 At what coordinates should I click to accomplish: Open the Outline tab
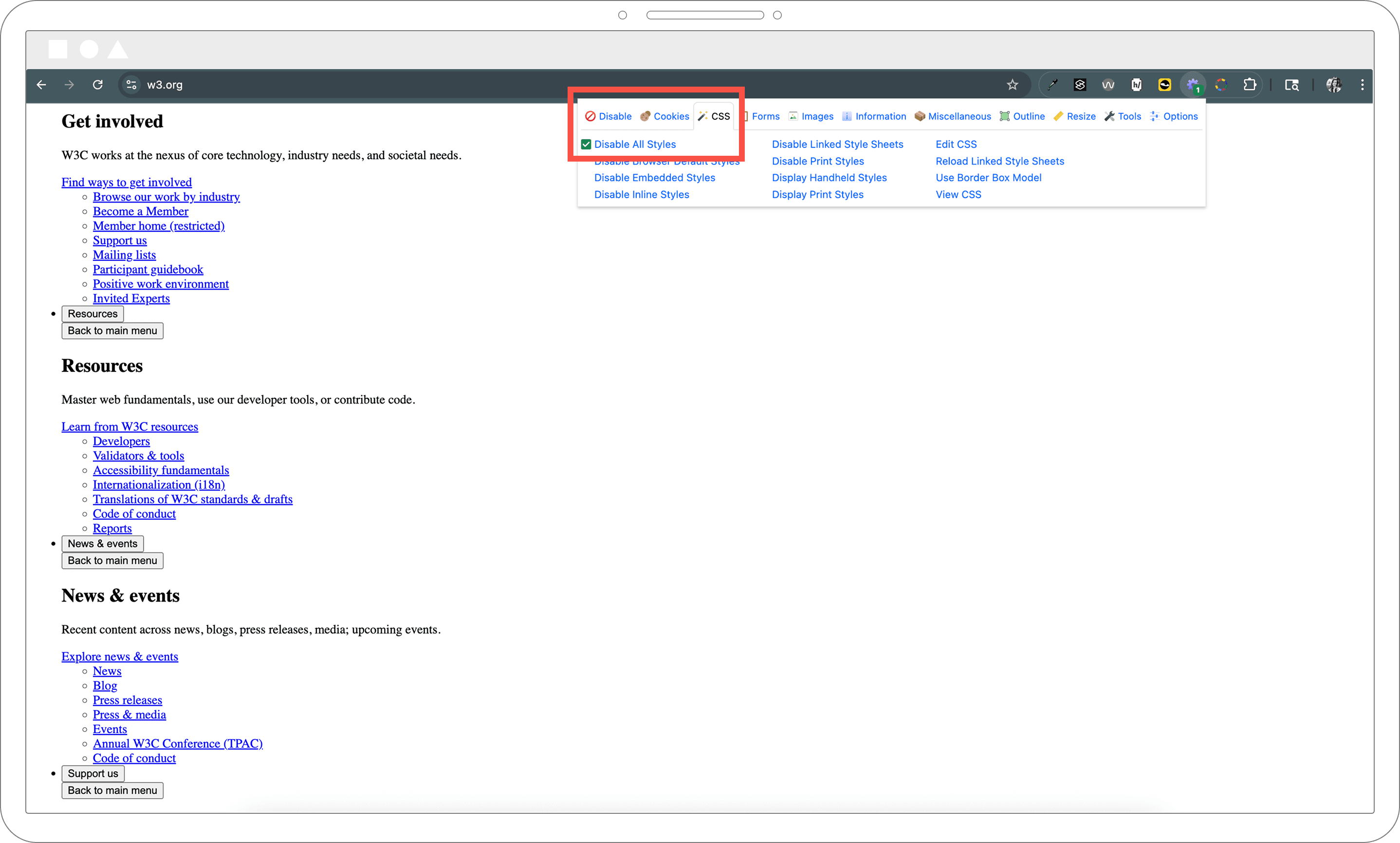pos(1022,116)
